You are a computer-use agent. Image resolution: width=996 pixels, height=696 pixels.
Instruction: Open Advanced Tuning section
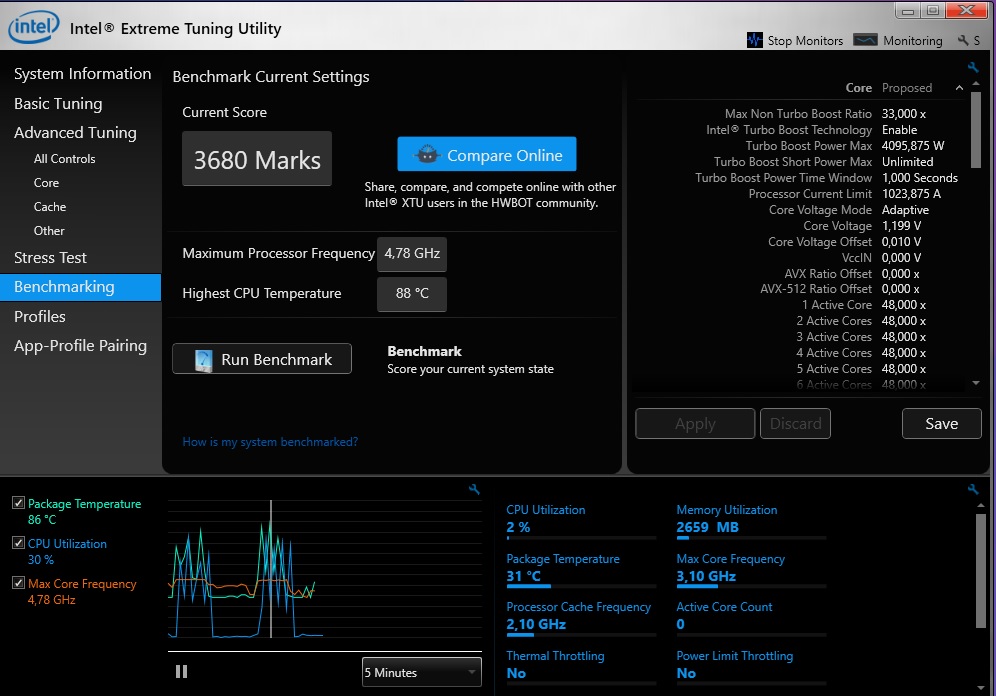tap(75, 133)
